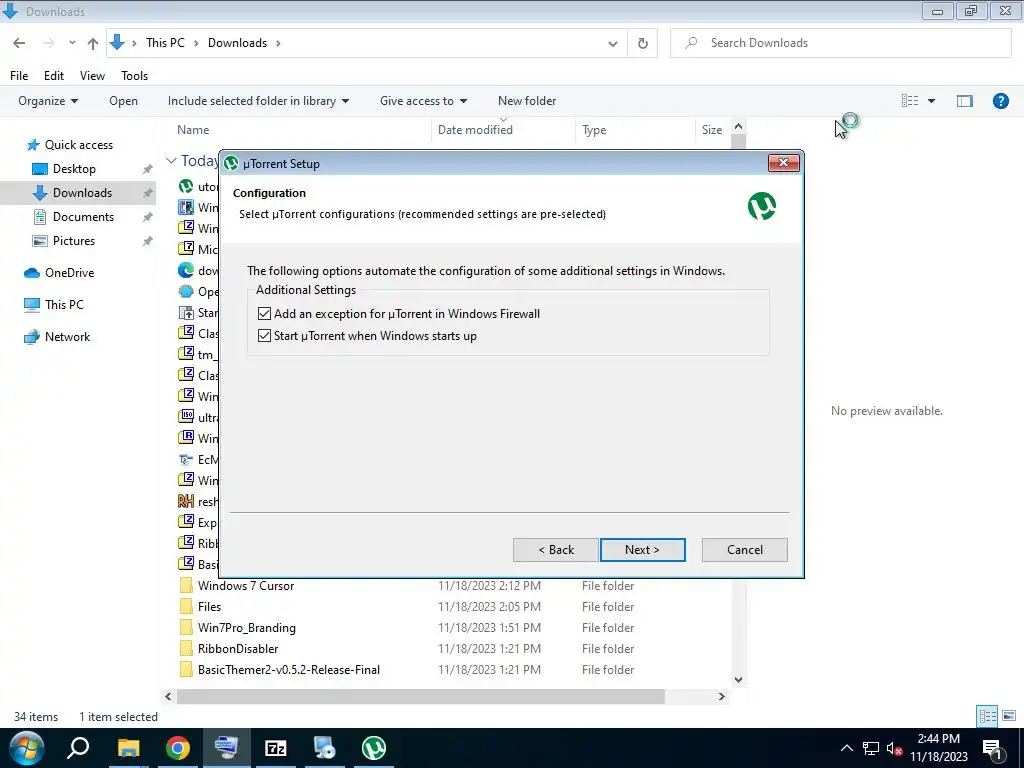Viewport: 1024px width, 768px height.
Task: Collapse the Today group chevron
Action: click(171, 161)
